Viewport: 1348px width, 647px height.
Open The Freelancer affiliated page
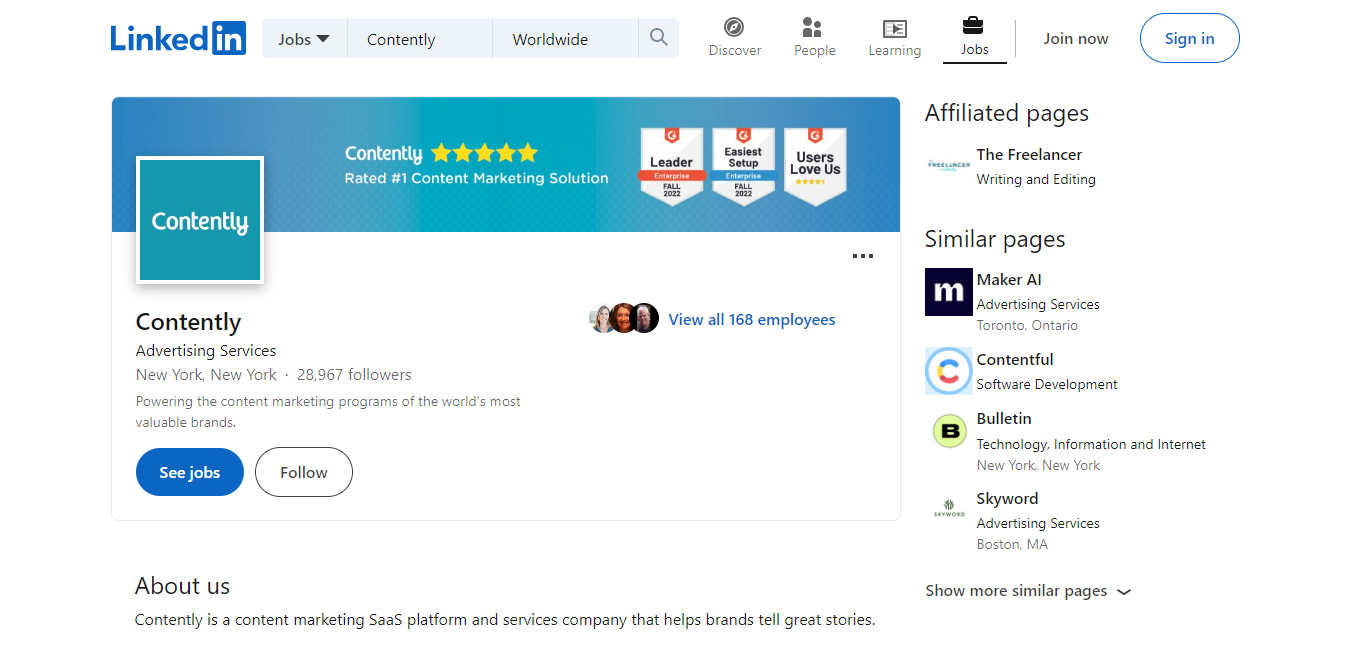1029,155
